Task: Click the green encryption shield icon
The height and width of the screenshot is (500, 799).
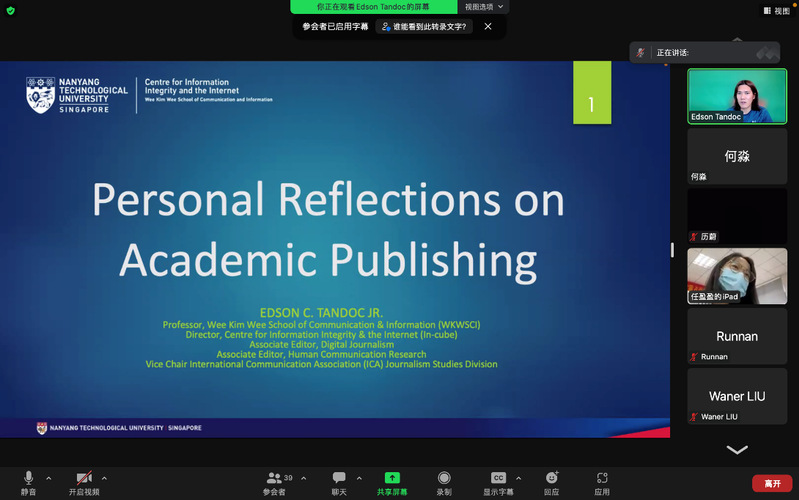Action: point(11,11)
